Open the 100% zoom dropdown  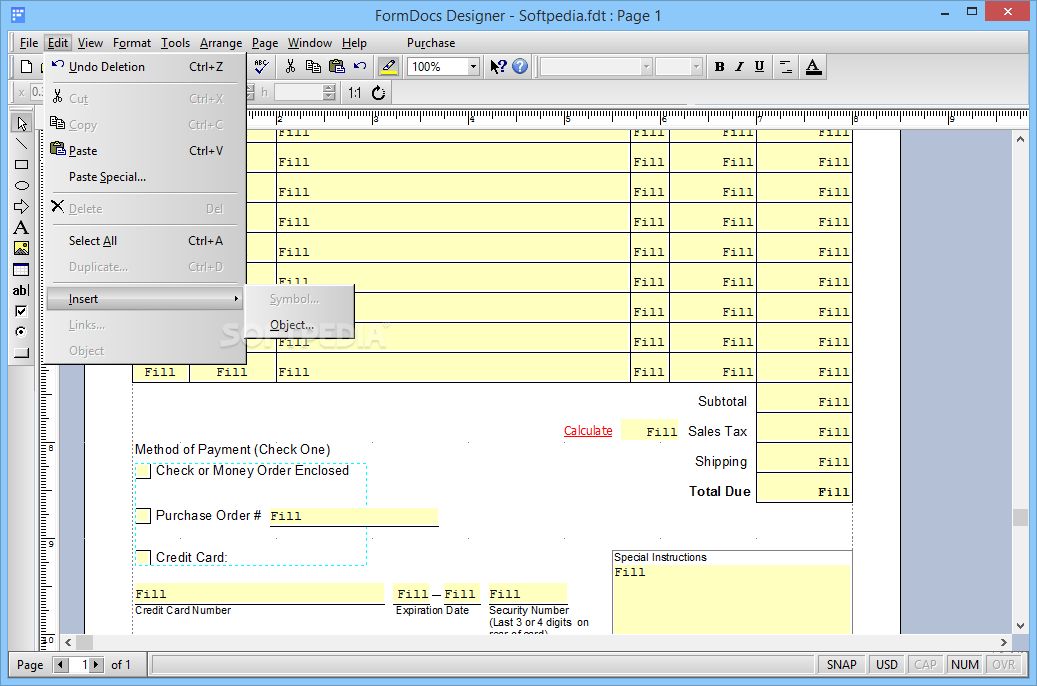[x=473, y=66]
